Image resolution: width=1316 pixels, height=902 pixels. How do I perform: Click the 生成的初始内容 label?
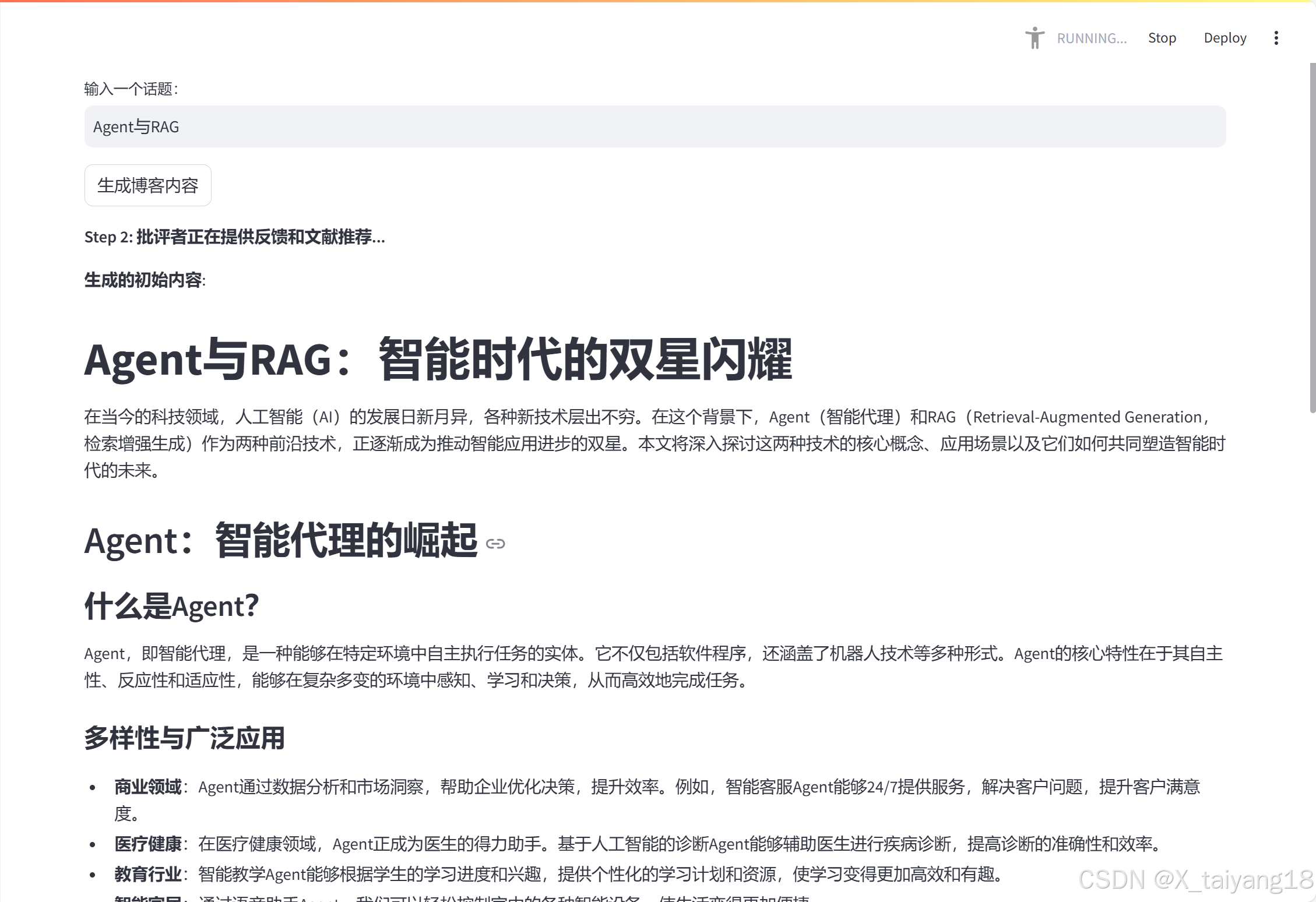144,280
